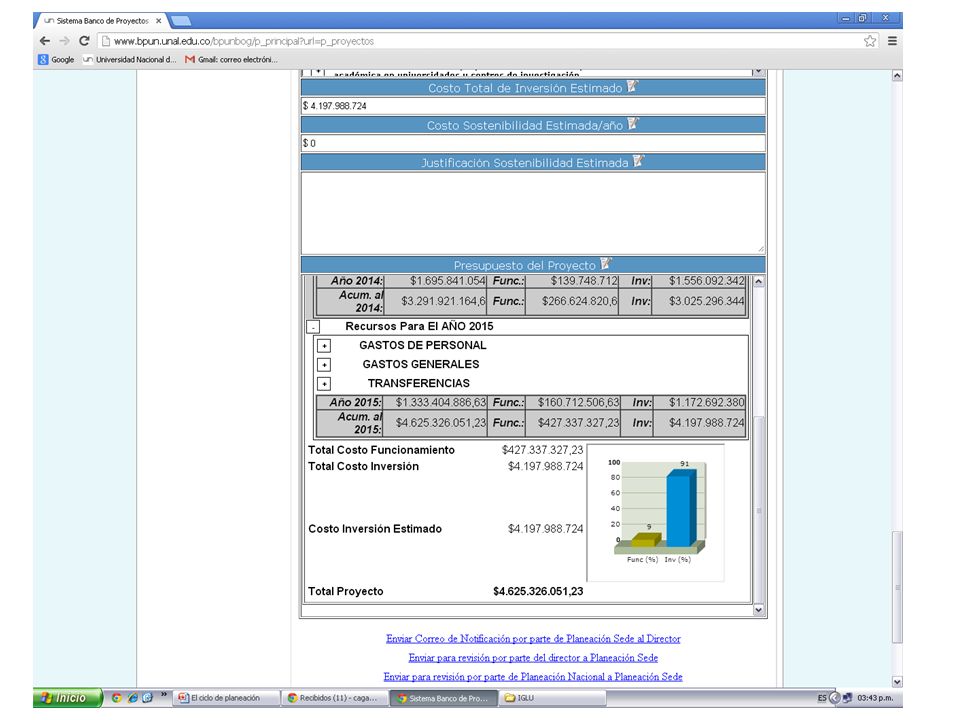Viewport: 960px width, 720px height.
Task: Close the Sistema Banco de Proyectos tab
Action: pos(159,21)
